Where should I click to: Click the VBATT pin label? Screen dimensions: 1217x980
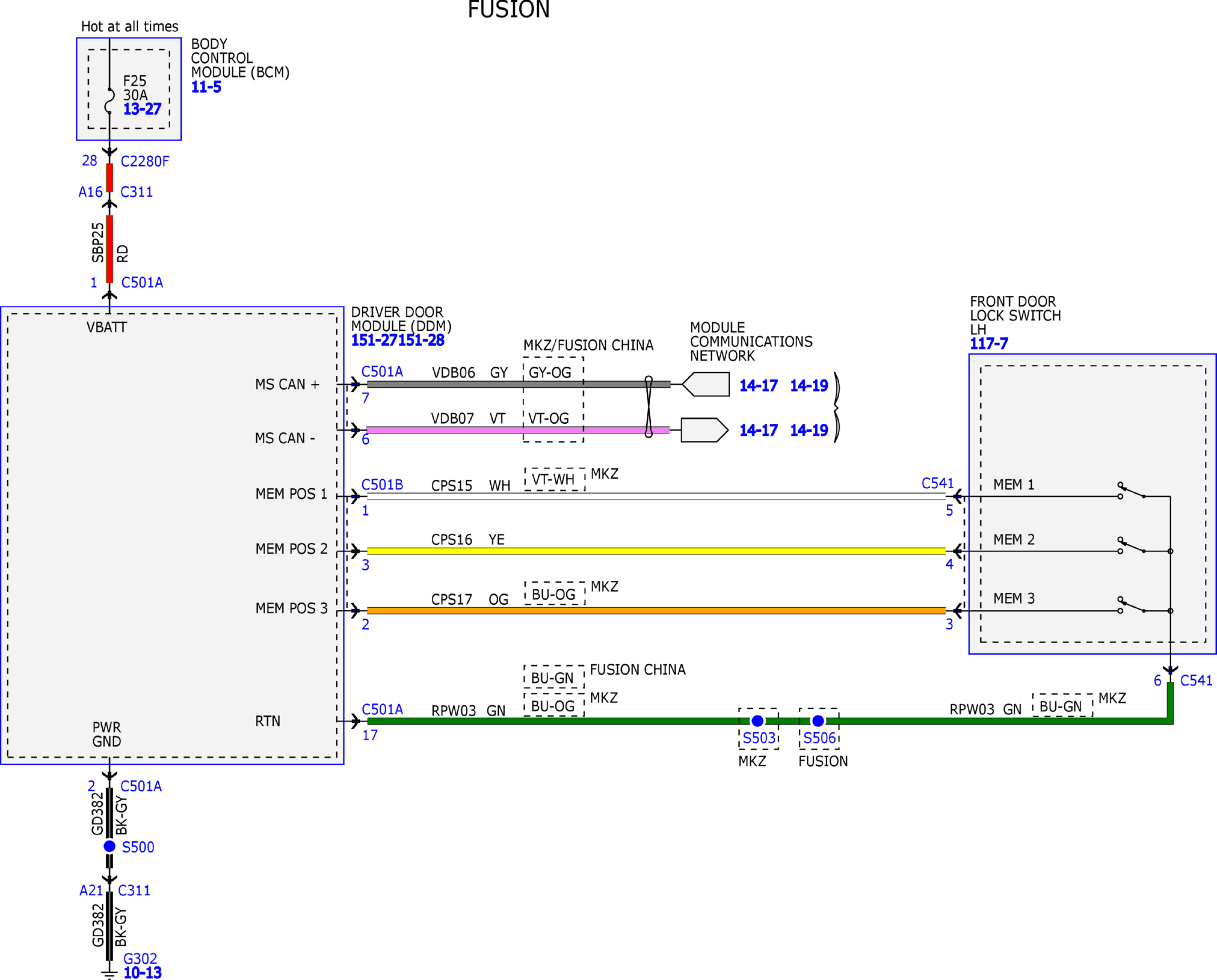pos(107,328)
